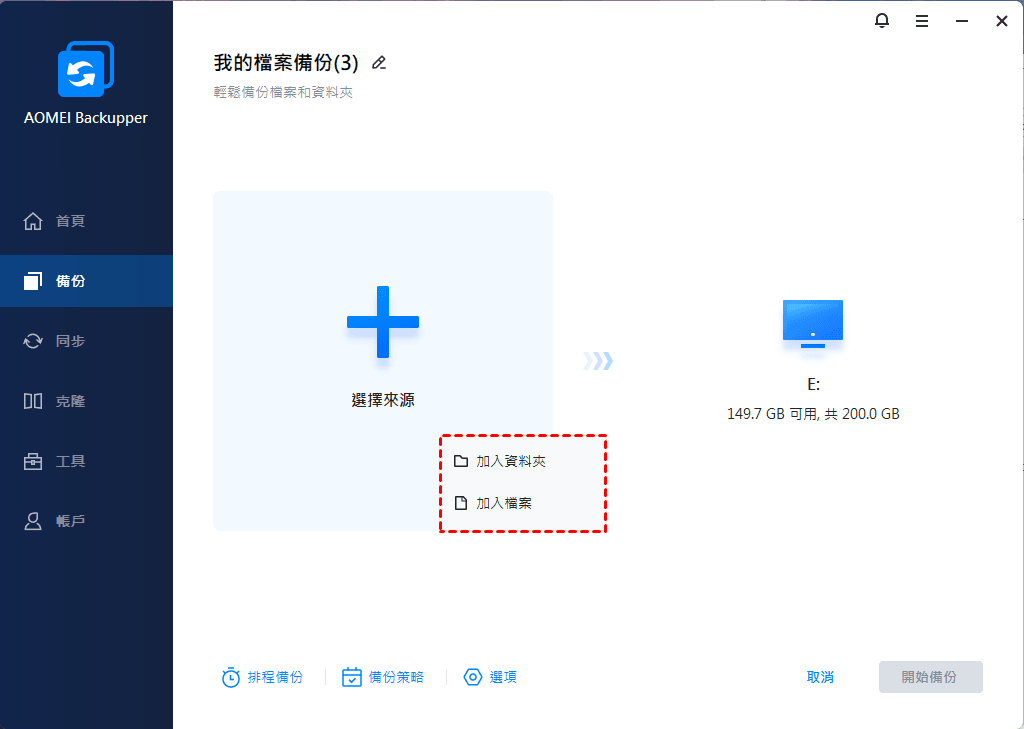Screen dimensions: 1024x729
Task: Open the notifications bell icon
Action: pyautogui.click(x=882, y=21)
